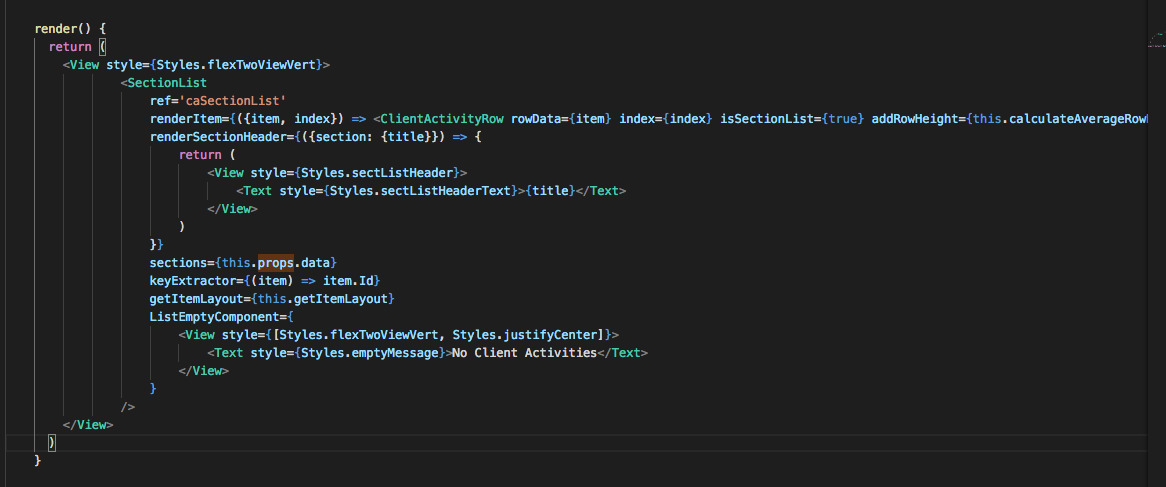This screenshot has height=487, width=1166.
Task: Click this.calculateAverageRow at the line end
Action: (x=1059, y=119)
